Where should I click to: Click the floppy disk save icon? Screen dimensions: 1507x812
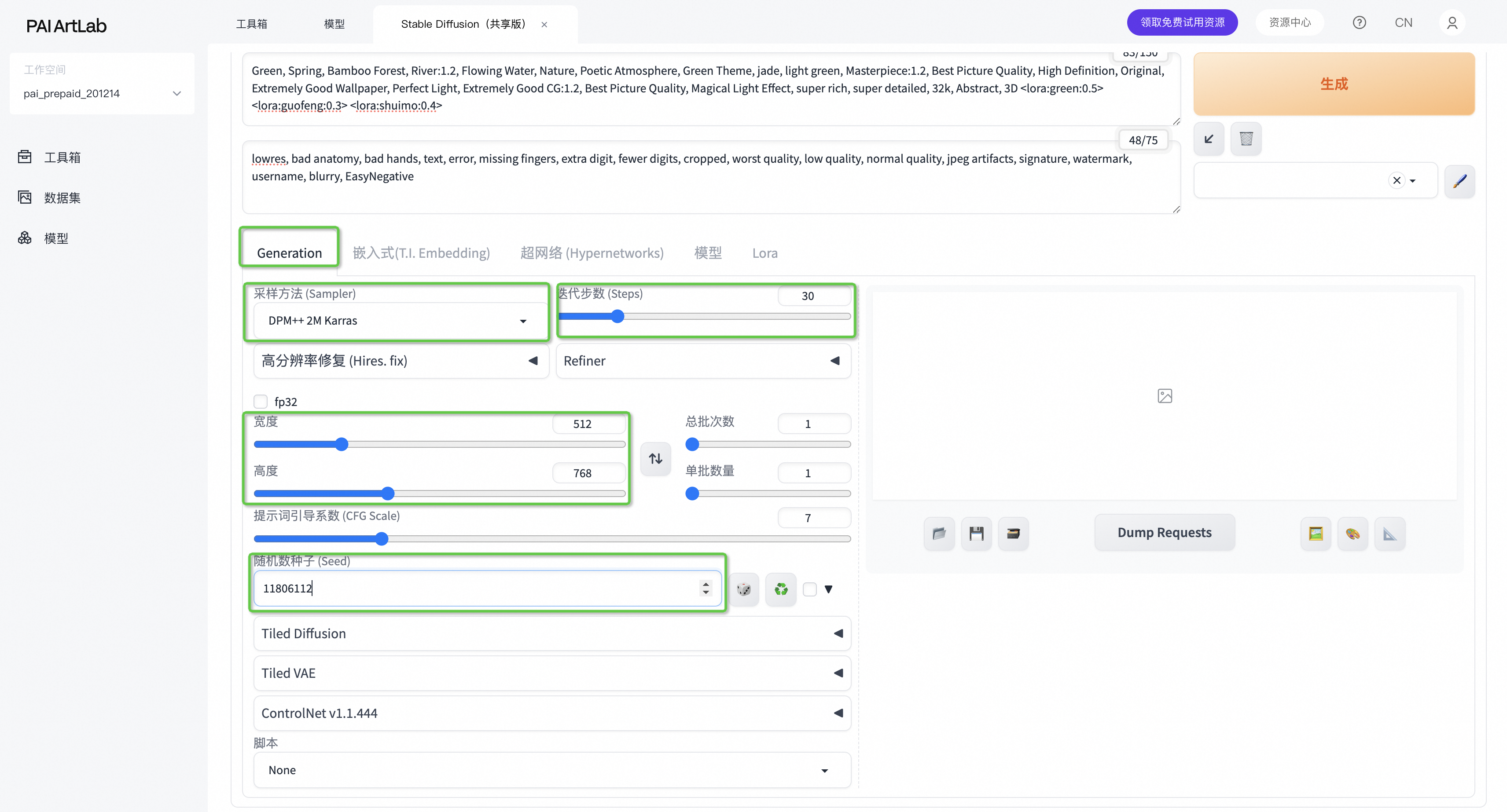tap(976, 533)
